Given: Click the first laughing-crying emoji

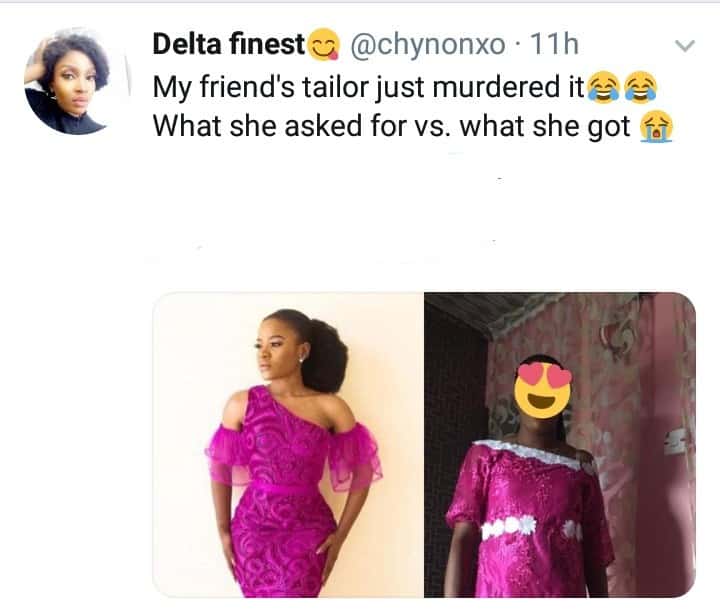Looking at the screenshot, I should click(603, 88).
